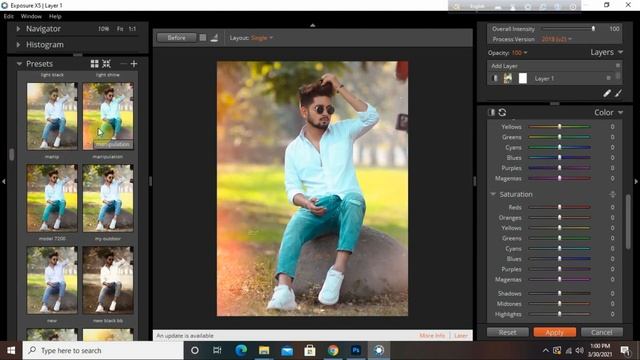The width and height of the screenshot is (640, 360).
Task: Select the white mask thumbnail on Layer 1
Action: (x=522, y=78)
